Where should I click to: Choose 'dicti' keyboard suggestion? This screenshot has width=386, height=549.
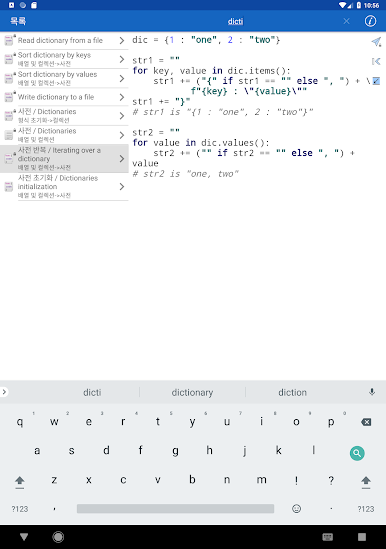92,392
